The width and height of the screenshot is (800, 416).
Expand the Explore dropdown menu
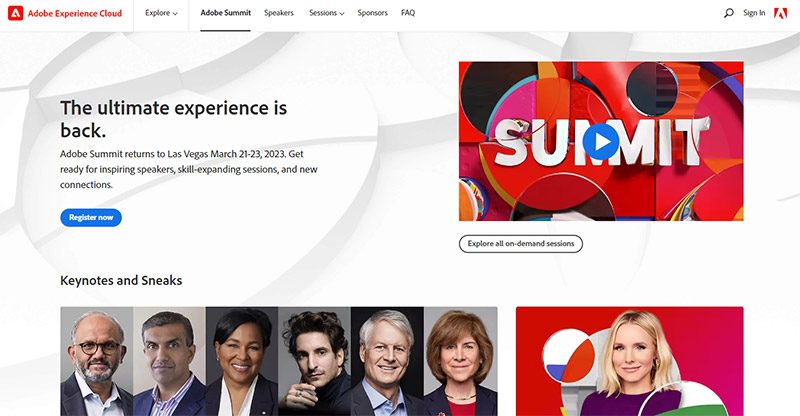tap(161, 13)
